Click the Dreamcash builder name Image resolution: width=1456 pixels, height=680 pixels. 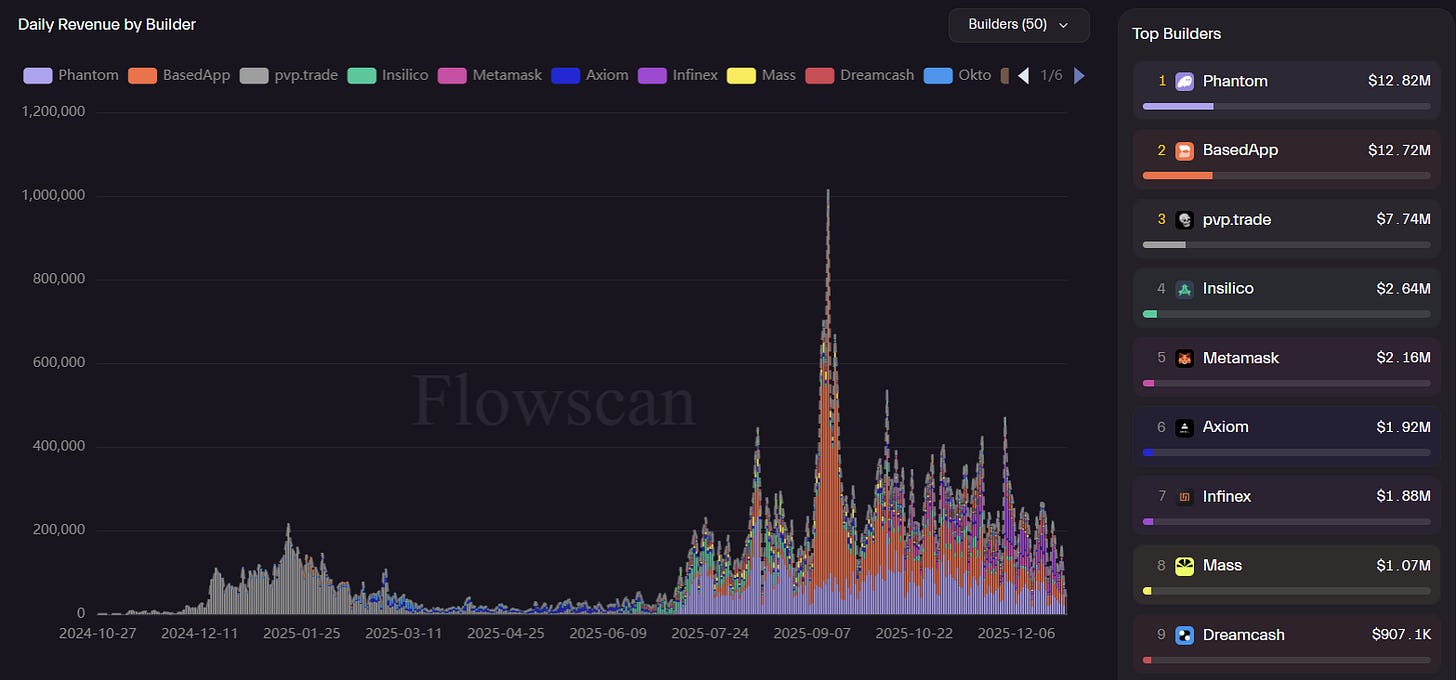1244,634
